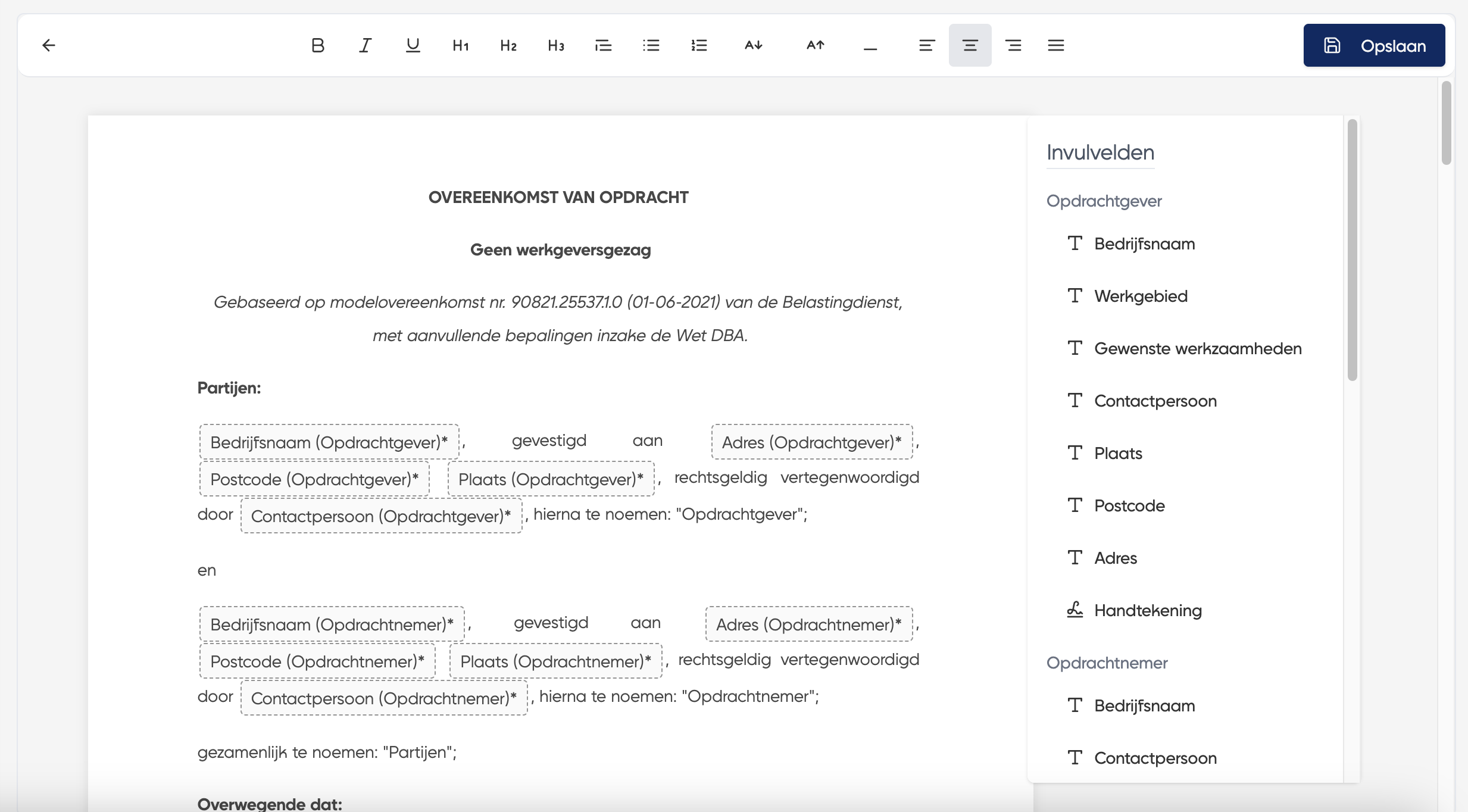Toggle bold formatting
The width and height of the screenshot is (1468, 812).
[318, 45]
